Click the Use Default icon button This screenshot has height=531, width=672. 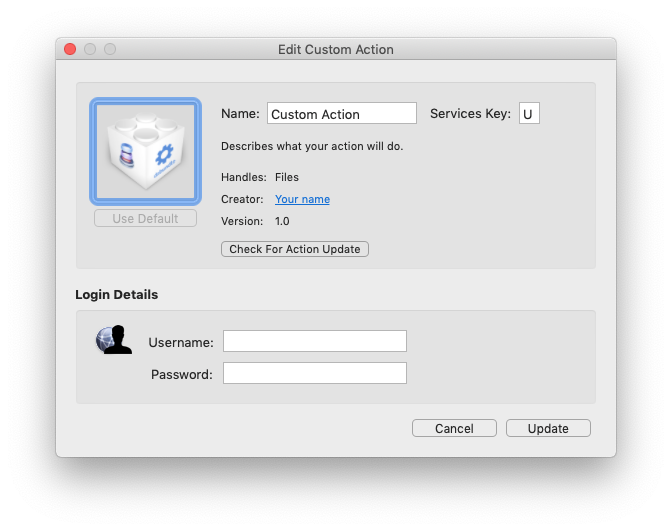[145, 219]
